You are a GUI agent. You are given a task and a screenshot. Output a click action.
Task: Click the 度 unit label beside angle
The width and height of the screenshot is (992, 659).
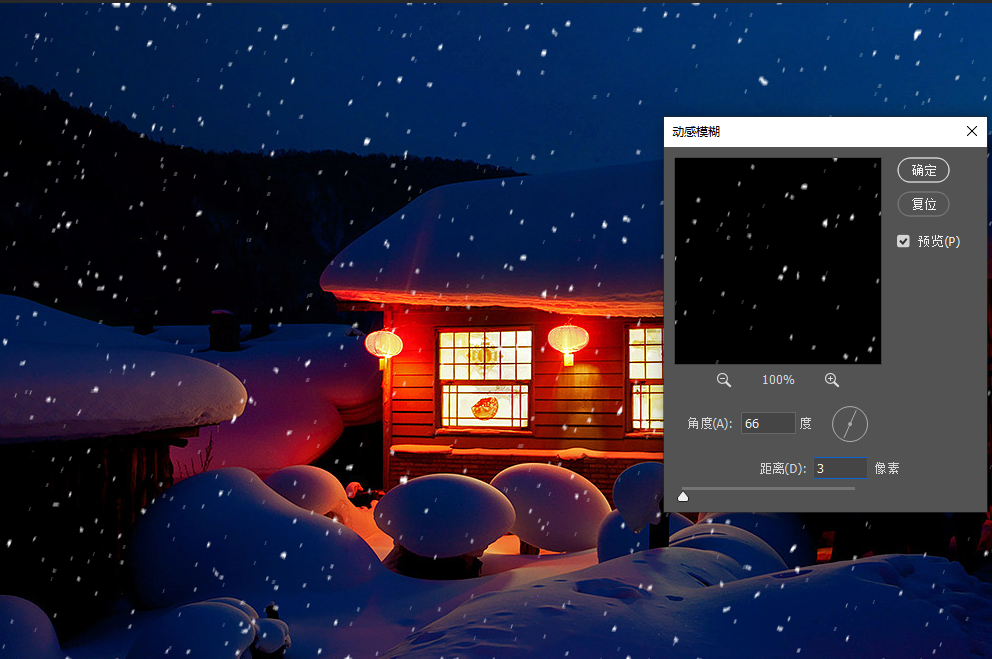pos(805,423)
